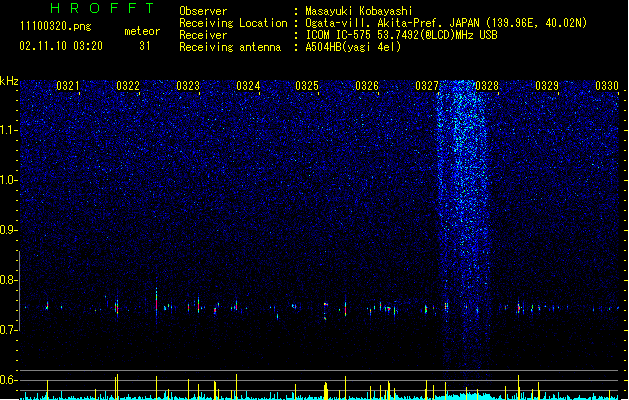Click the 0330 time marker
This screenshot has width=629, height=400.
click(607, 86)
